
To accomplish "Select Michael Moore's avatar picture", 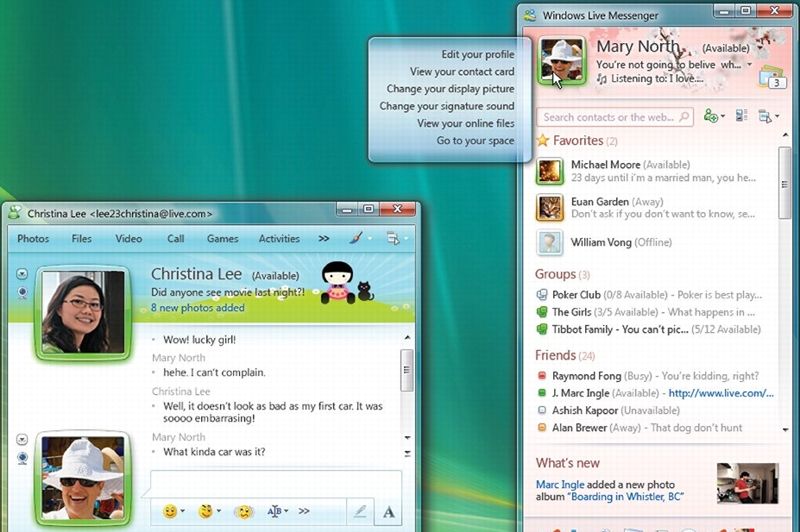I will (x=549, y=171).
